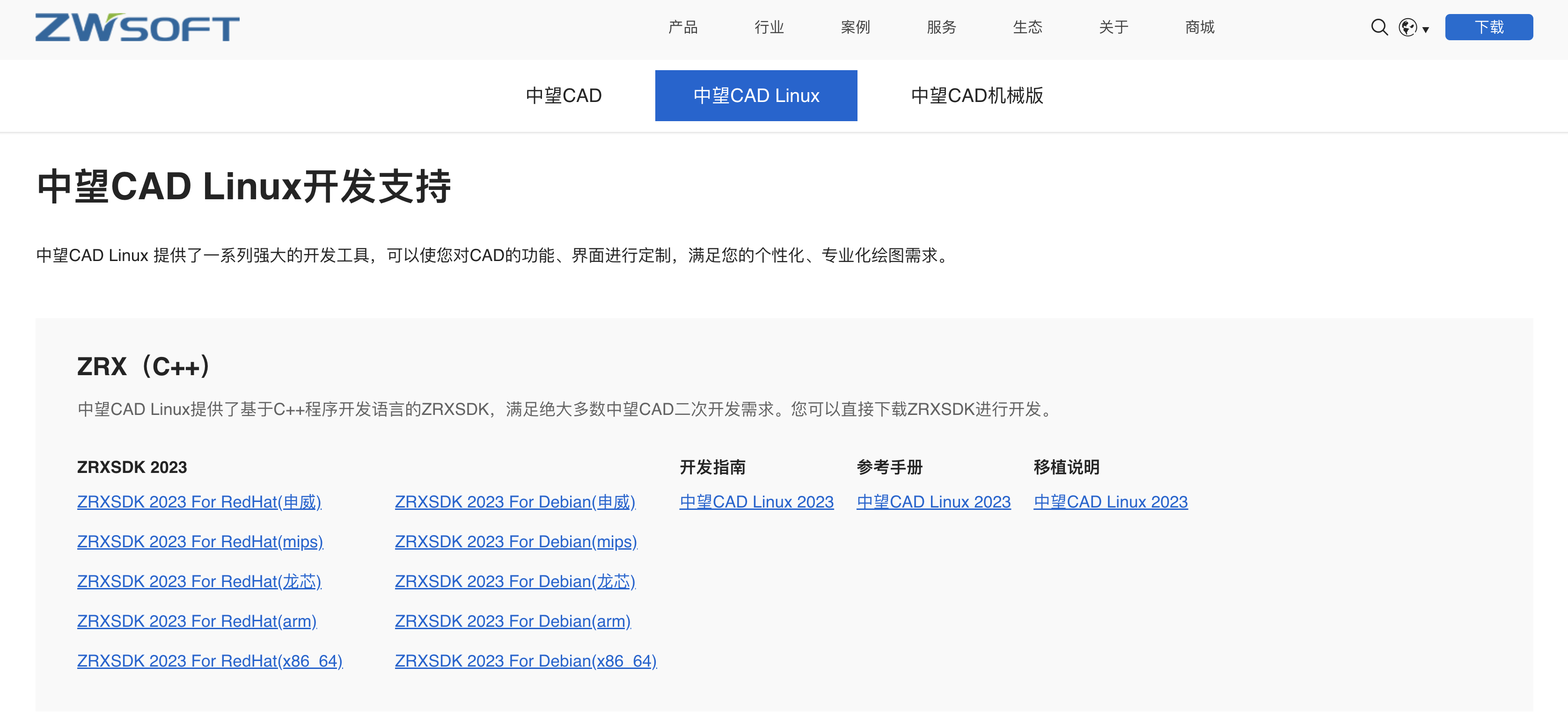Expand the language dropdown arrow

pos(1425,29)
